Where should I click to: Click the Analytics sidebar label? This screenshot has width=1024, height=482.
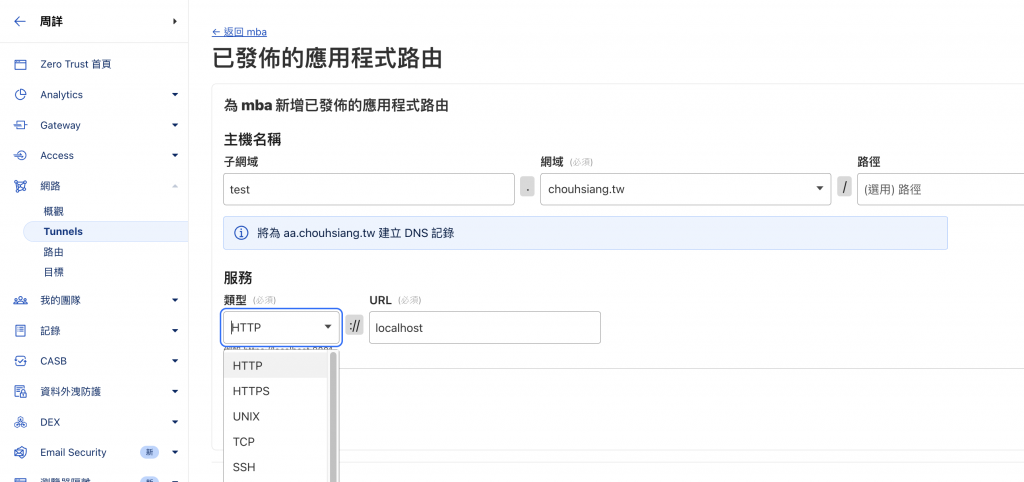pos(61,95)
